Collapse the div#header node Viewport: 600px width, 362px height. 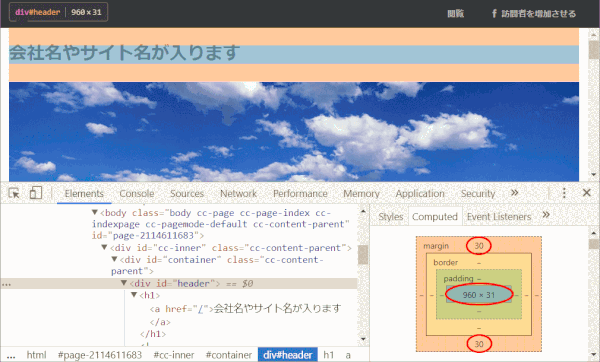coord(124,283)
